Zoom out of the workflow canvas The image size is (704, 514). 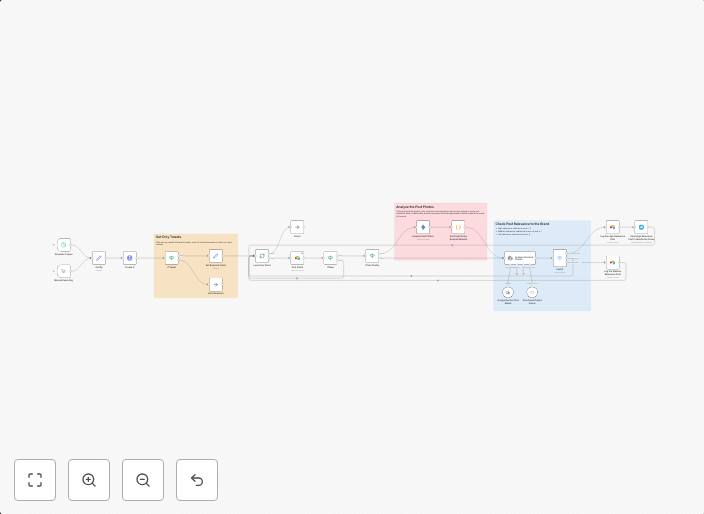click(x=143, y=480)
